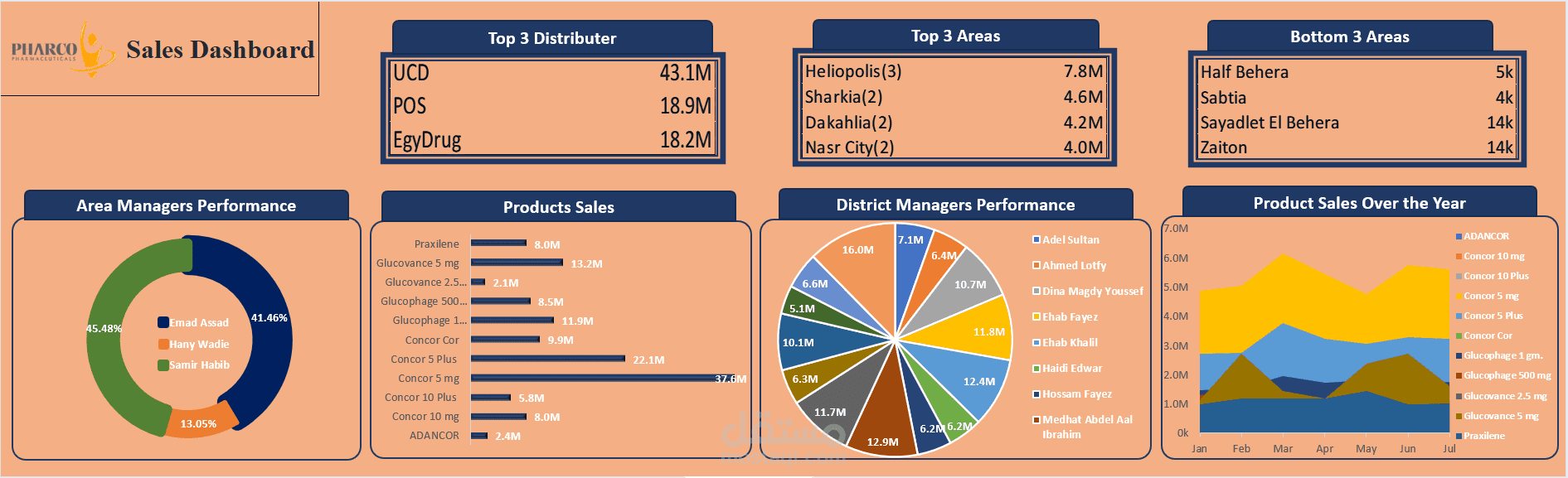Screen dimensions: 1568x478
Task: Click the Concor 10 Plus bar label
Action: [420, 397]
